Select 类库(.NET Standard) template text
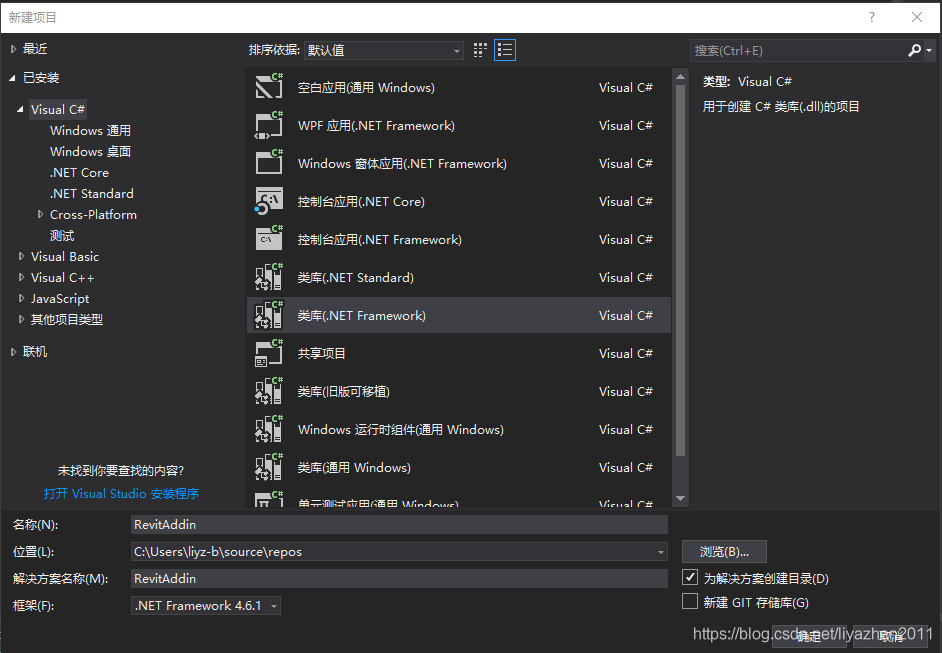This screenshot has height=653, width=942. click(x=356, y=278)
